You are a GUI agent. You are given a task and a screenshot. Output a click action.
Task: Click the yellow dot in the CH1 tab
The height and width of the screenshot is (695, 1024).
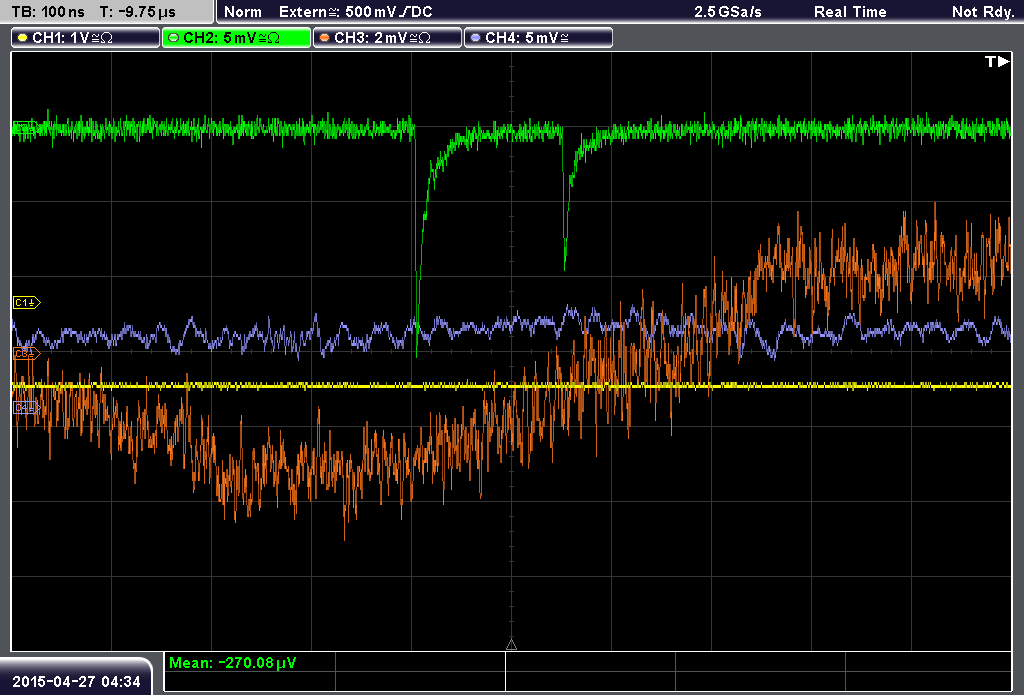coord(23,38)
